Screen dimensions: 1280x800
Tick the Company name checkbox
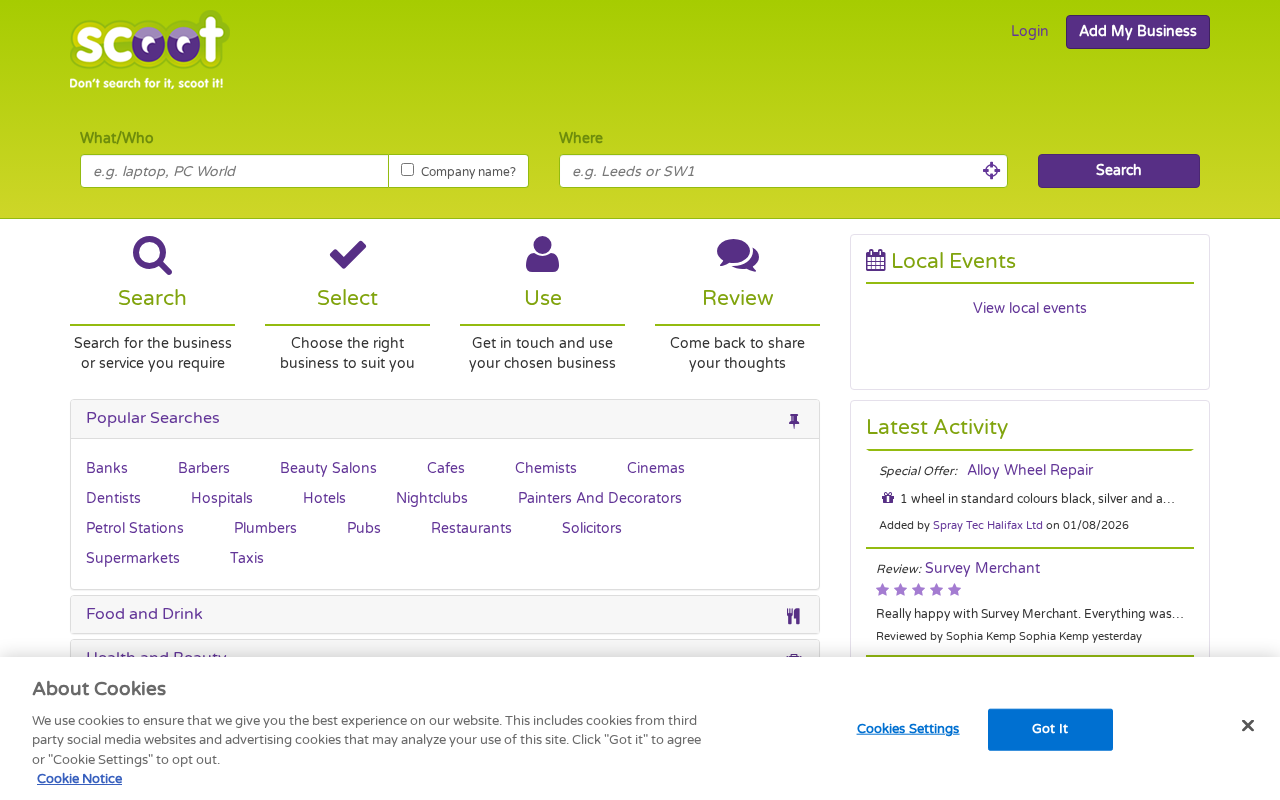point(407,170)
